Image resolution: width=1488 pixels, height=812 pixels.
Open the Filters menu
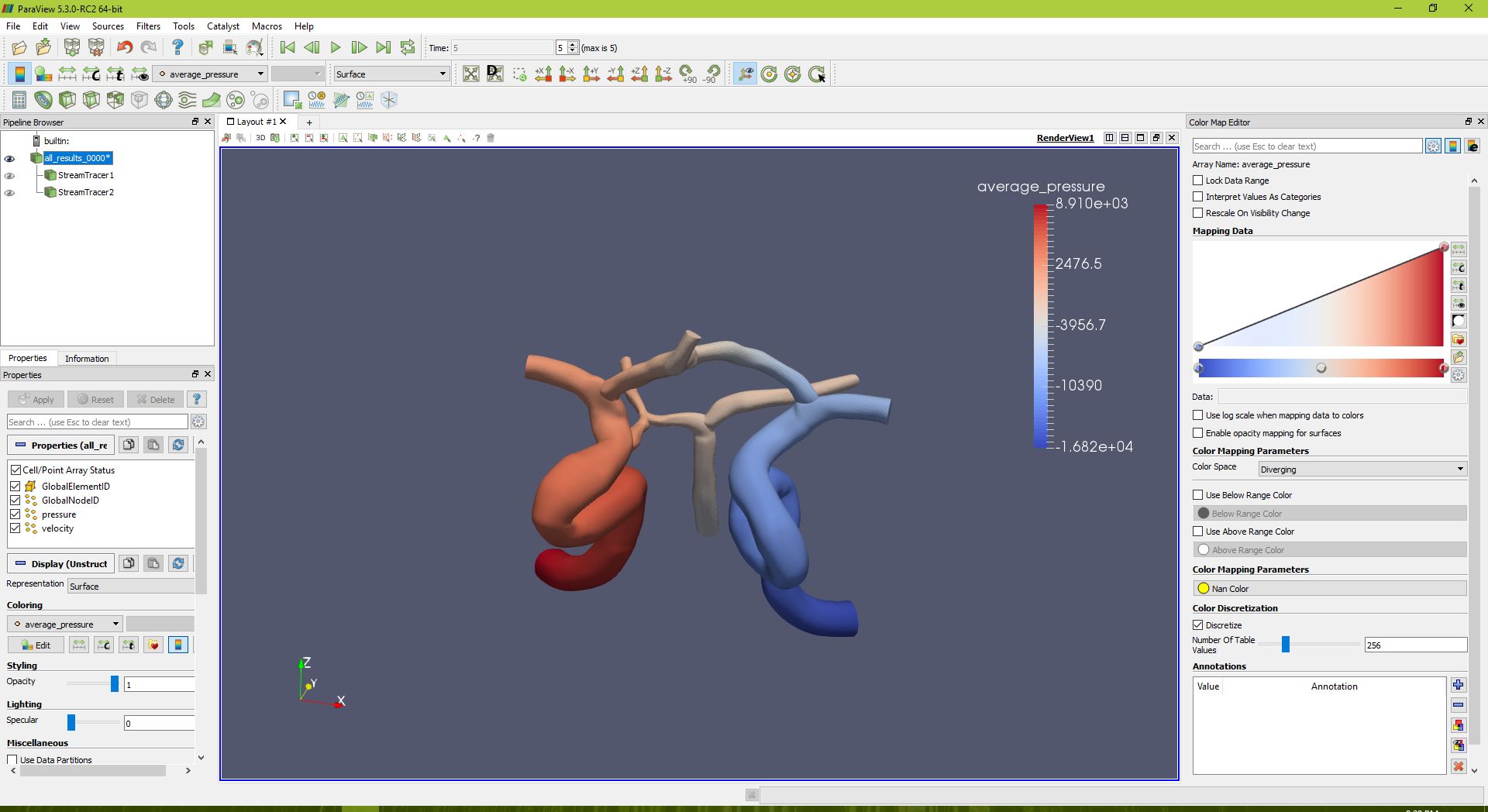coord(148,26)
